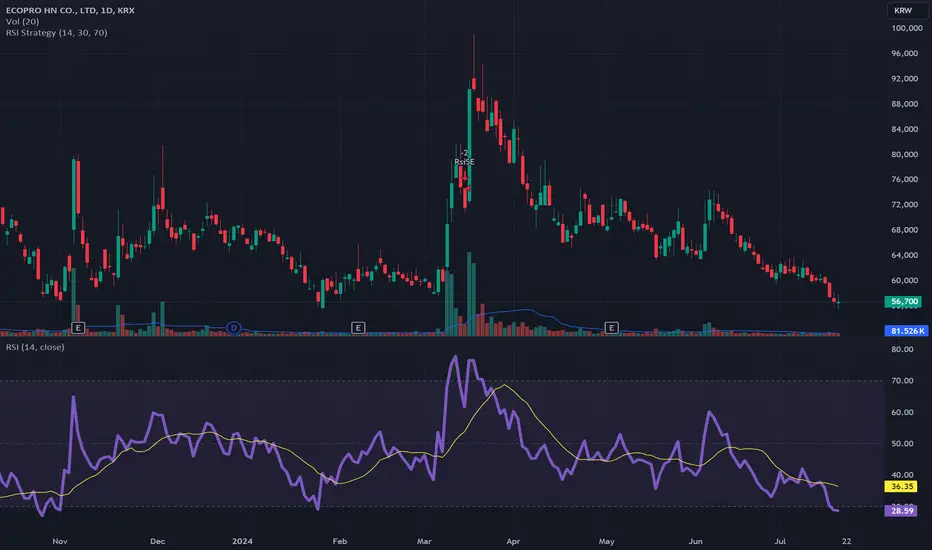Click the 22 date on time axis

846,541
